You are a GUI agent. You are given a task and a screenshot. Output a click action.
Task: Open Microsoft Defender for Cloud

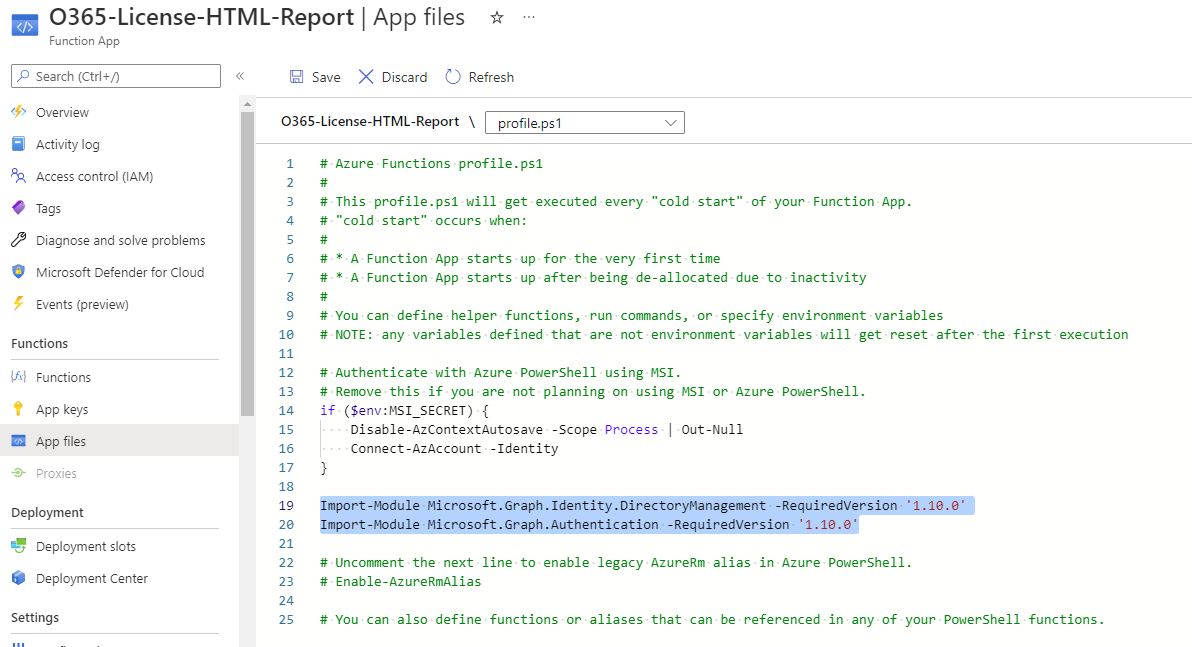pos(120,272)
